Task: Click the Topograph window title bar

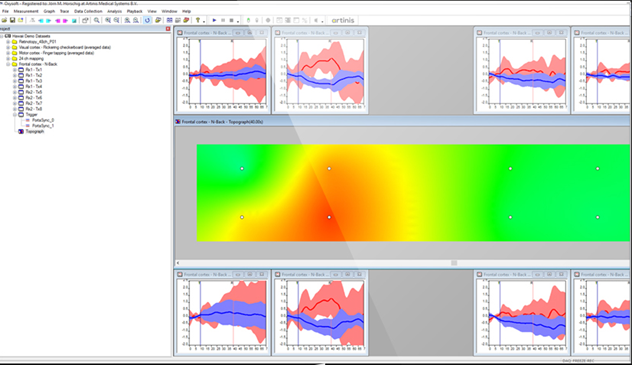Action: (403, 121)
